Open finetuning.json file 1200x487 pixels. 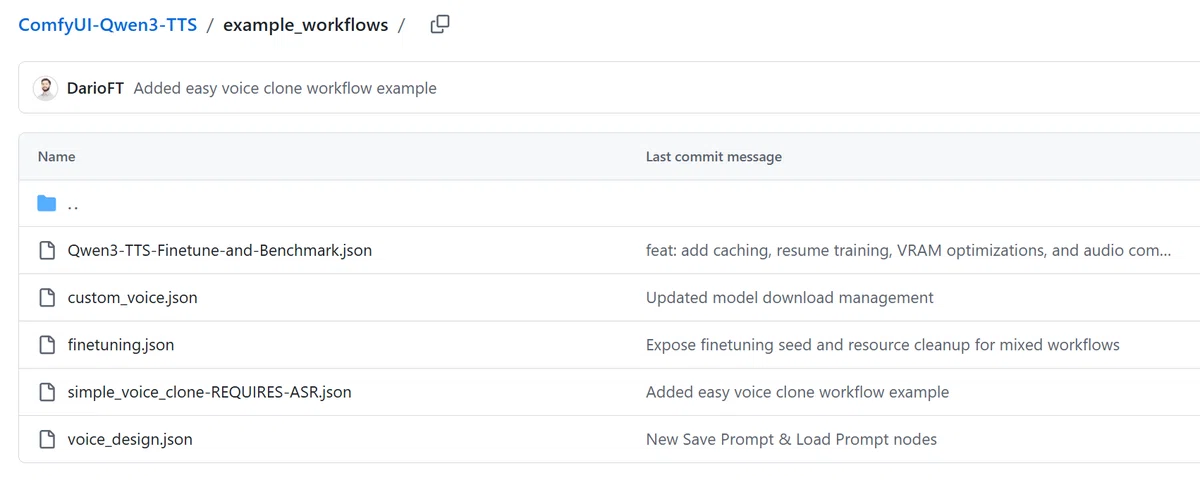[x=121, y=345]
